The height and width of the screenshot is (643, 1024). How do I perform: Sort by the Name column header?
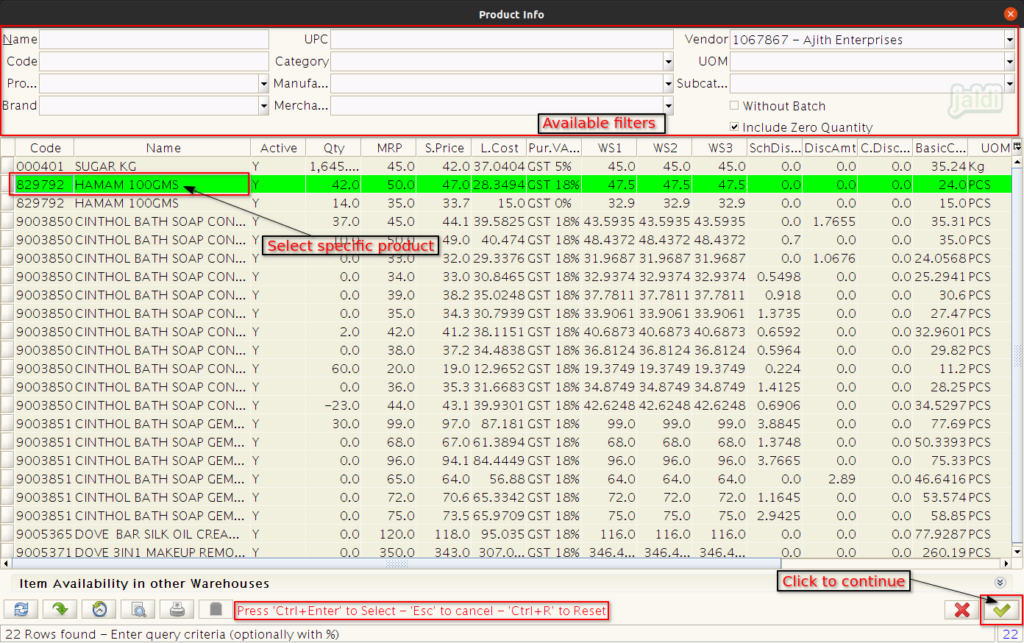click(163, 148)
